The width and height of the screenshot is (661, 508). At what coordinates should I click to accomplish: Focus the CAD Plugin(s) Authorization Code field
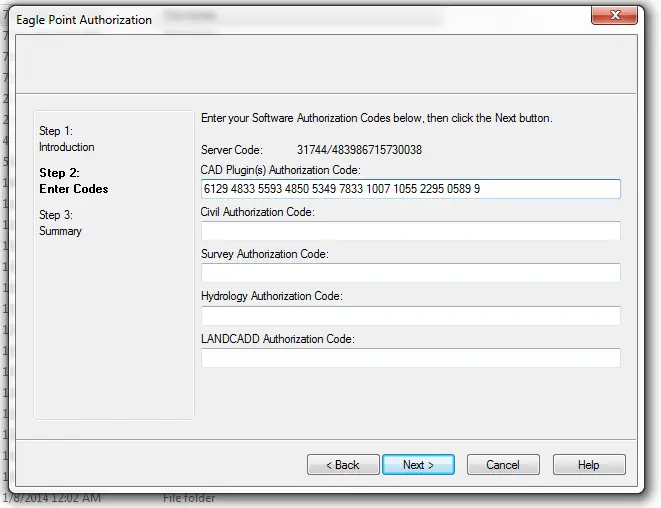coord(411,189)
